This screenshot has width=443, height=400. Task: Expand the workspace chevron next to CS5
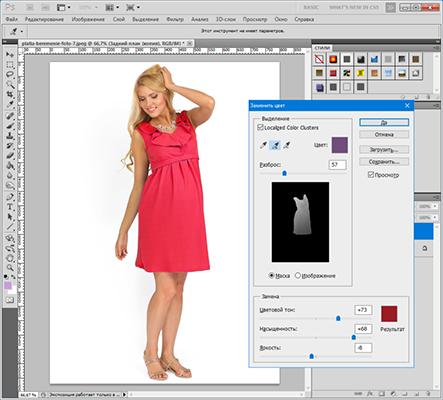click(x=390, y=8)
